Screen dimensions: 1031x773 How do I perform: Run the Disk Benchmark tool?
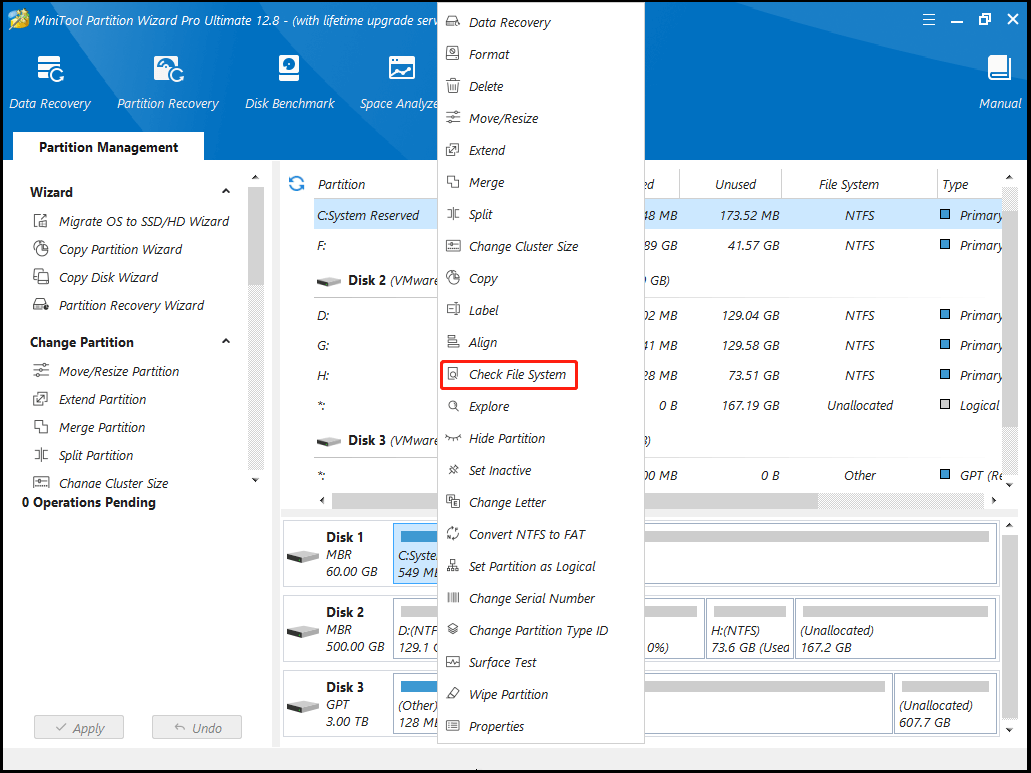point(289,80)
